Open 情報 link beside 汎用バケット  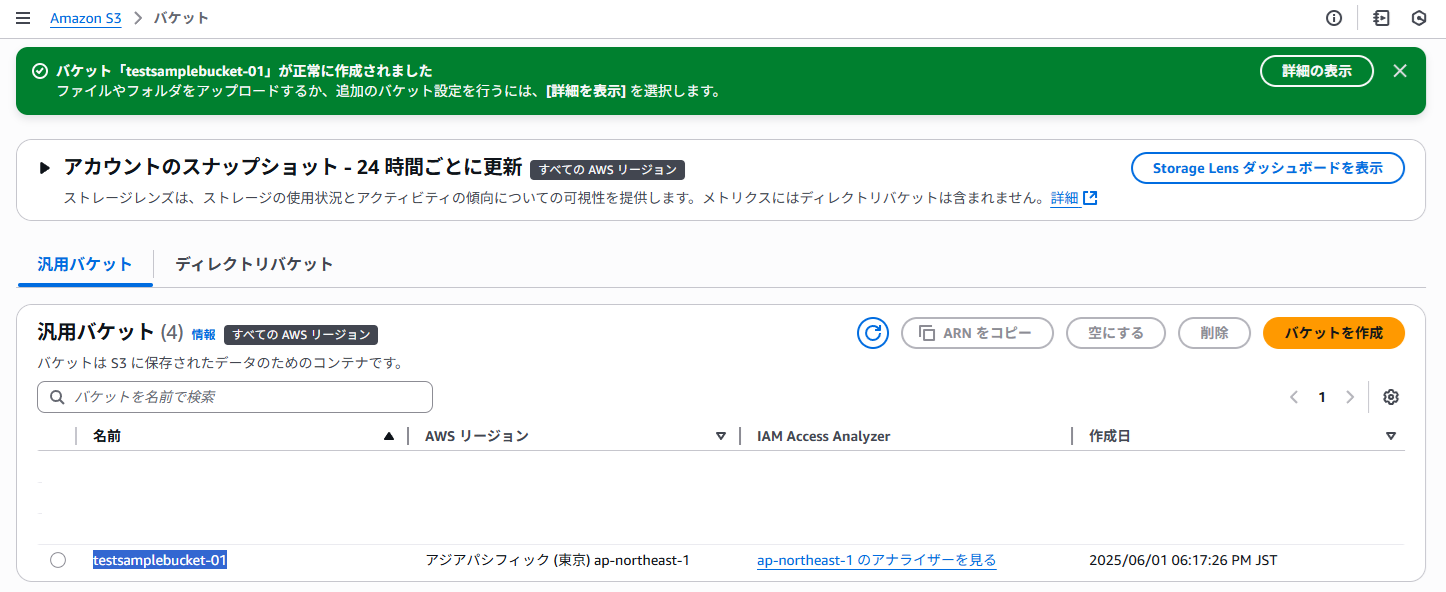(x=203, y=335)
